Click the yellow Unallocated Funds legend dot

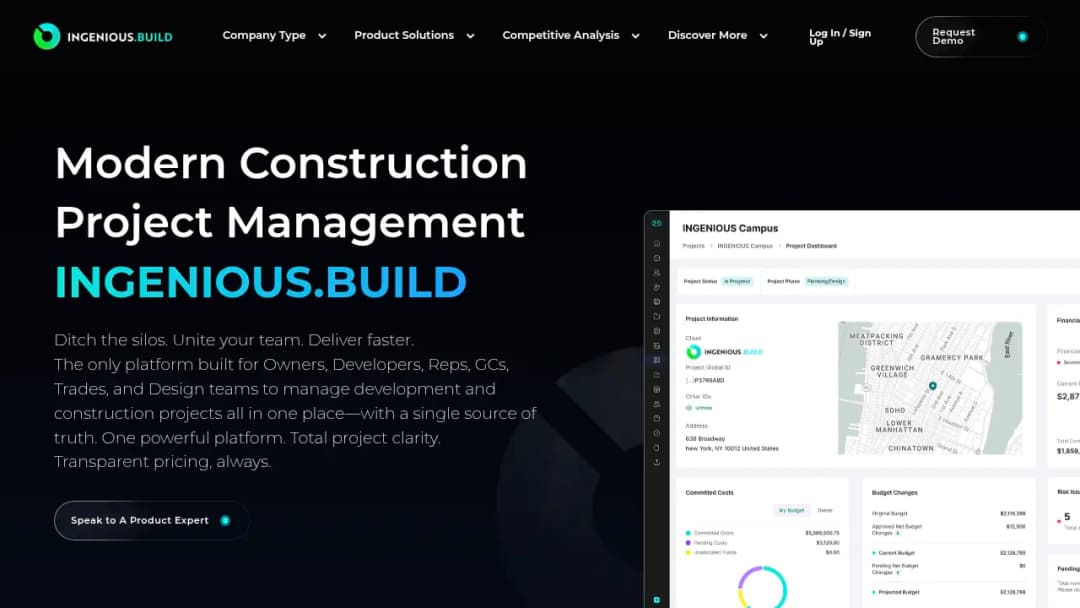pos(688,552)
